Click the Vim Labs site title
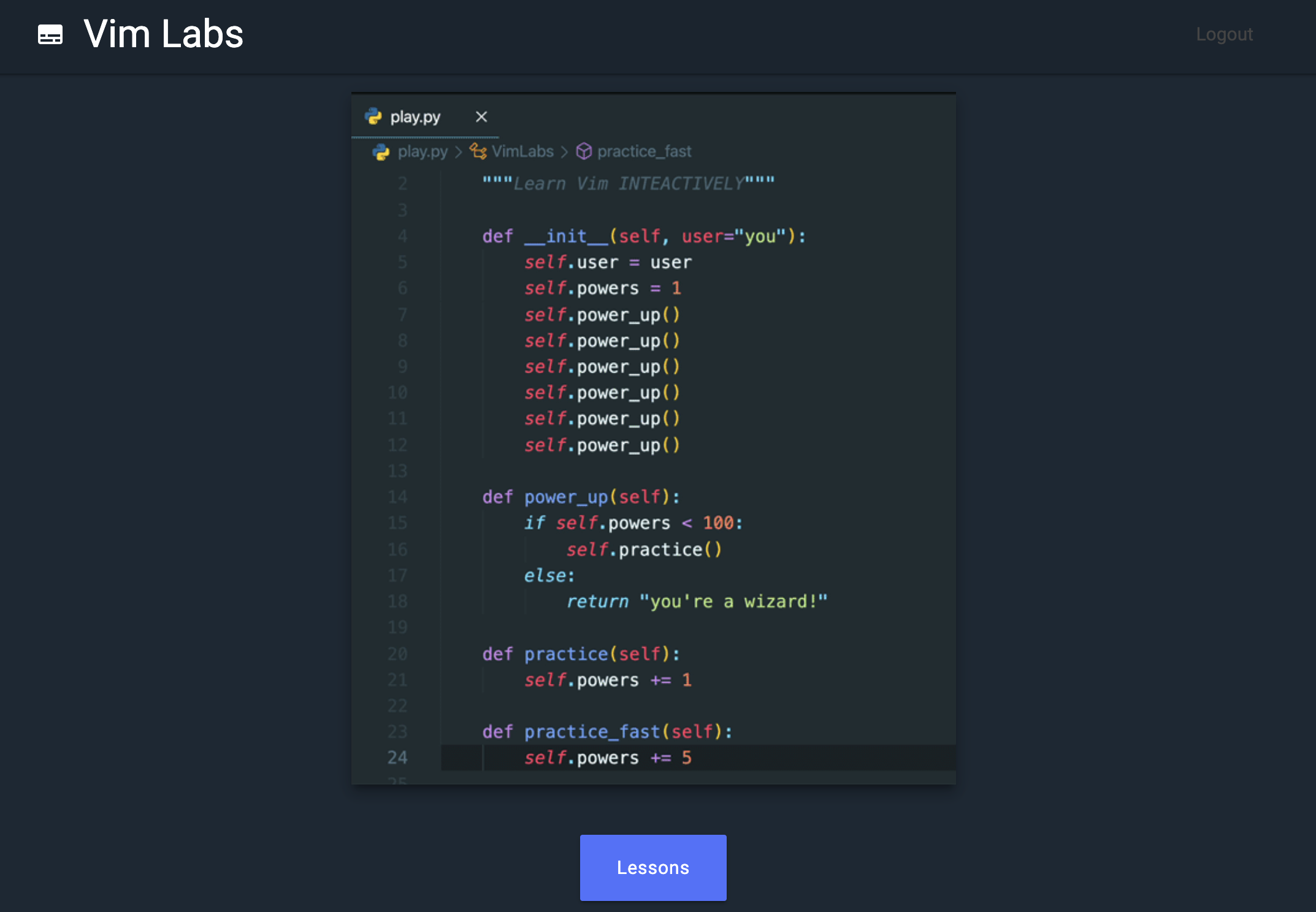 (163, 34)
